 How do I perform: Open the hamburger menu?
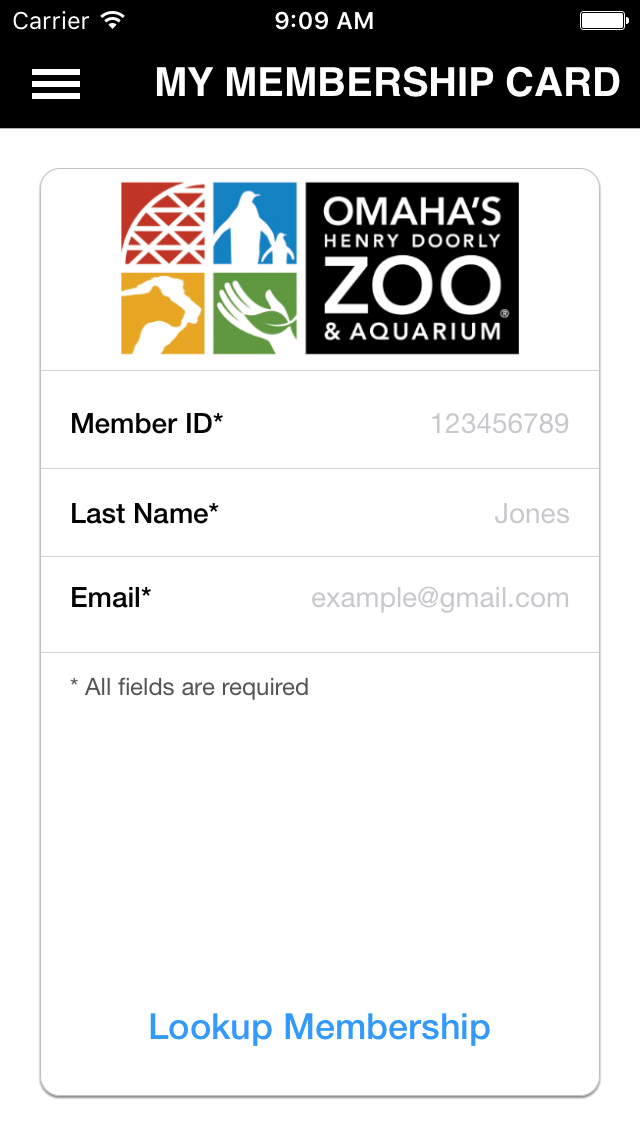(x=55, y=84)
